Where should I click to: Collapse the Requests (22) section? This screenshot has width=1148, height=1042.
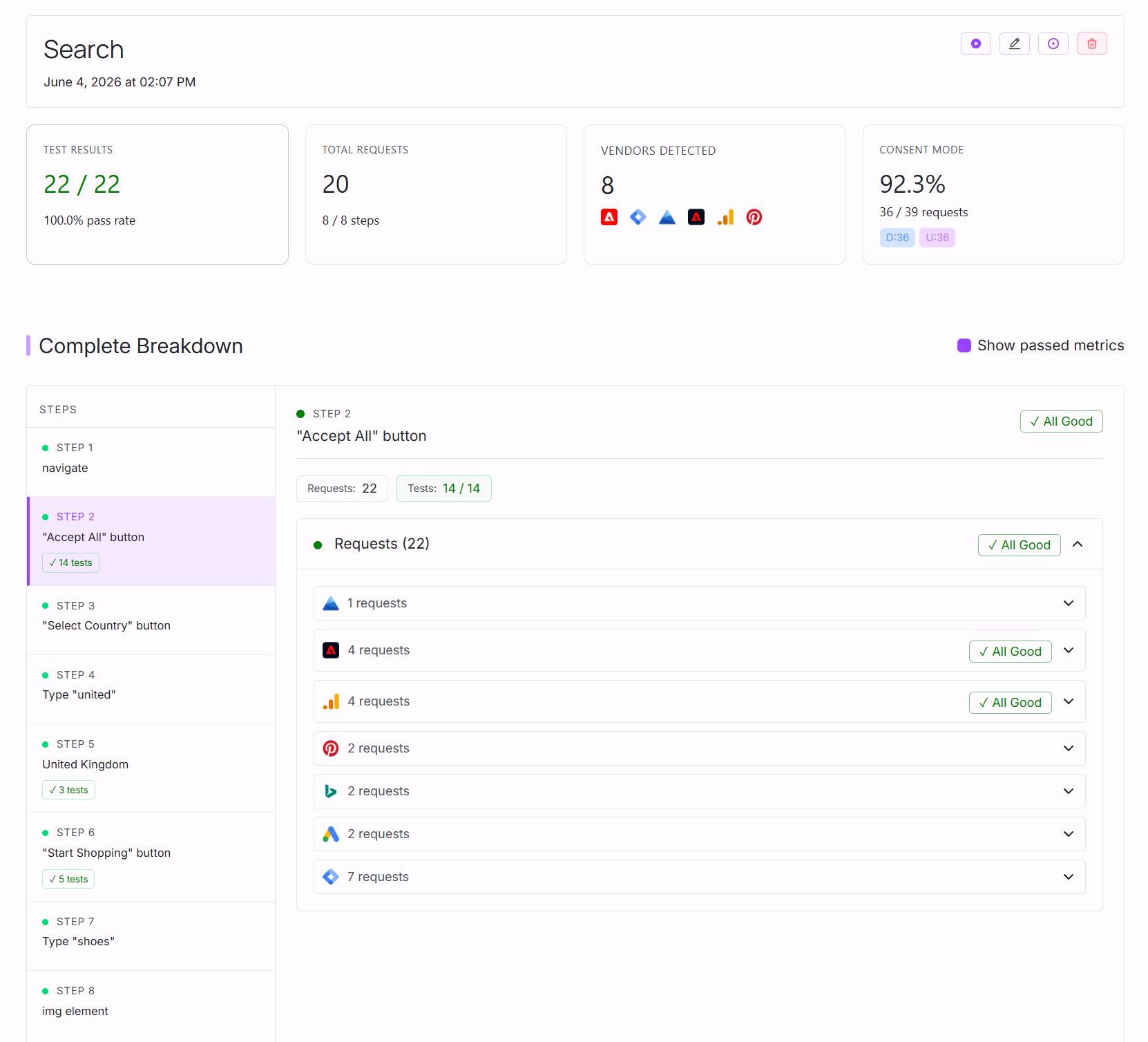1078,544
